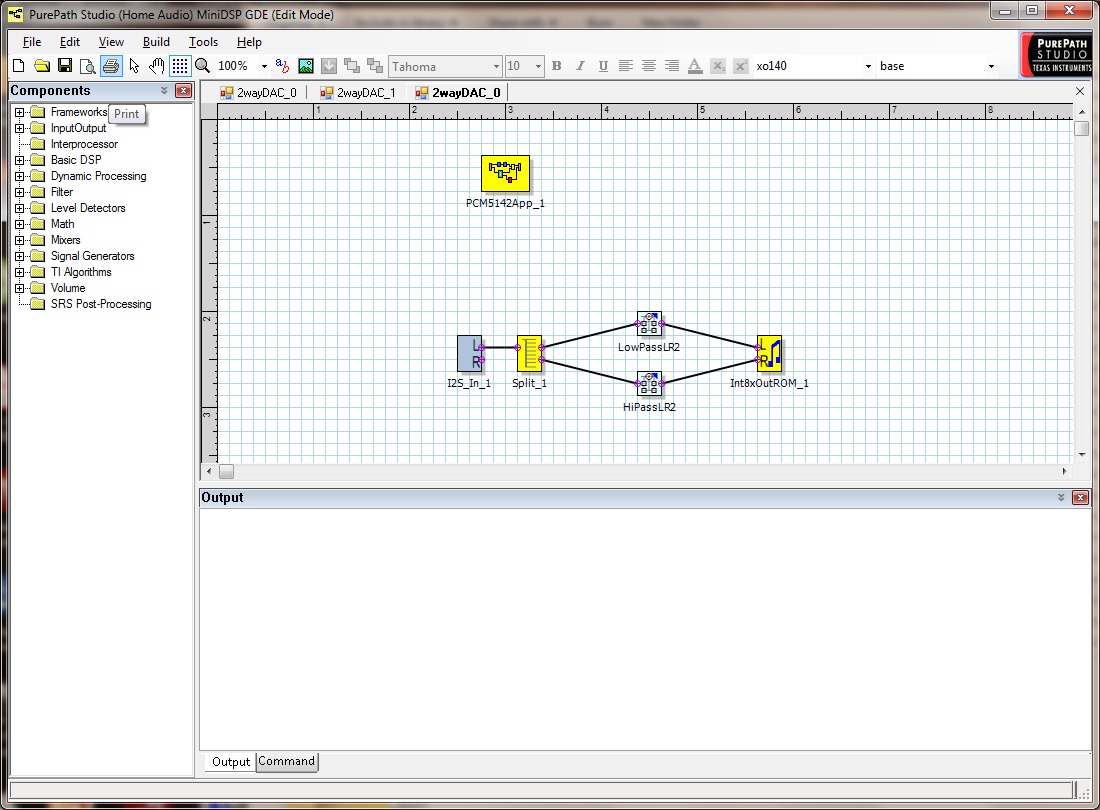Select the PCM5142App_1 component block
This screenshot has height=810, width=1100.
coord(505,173)
